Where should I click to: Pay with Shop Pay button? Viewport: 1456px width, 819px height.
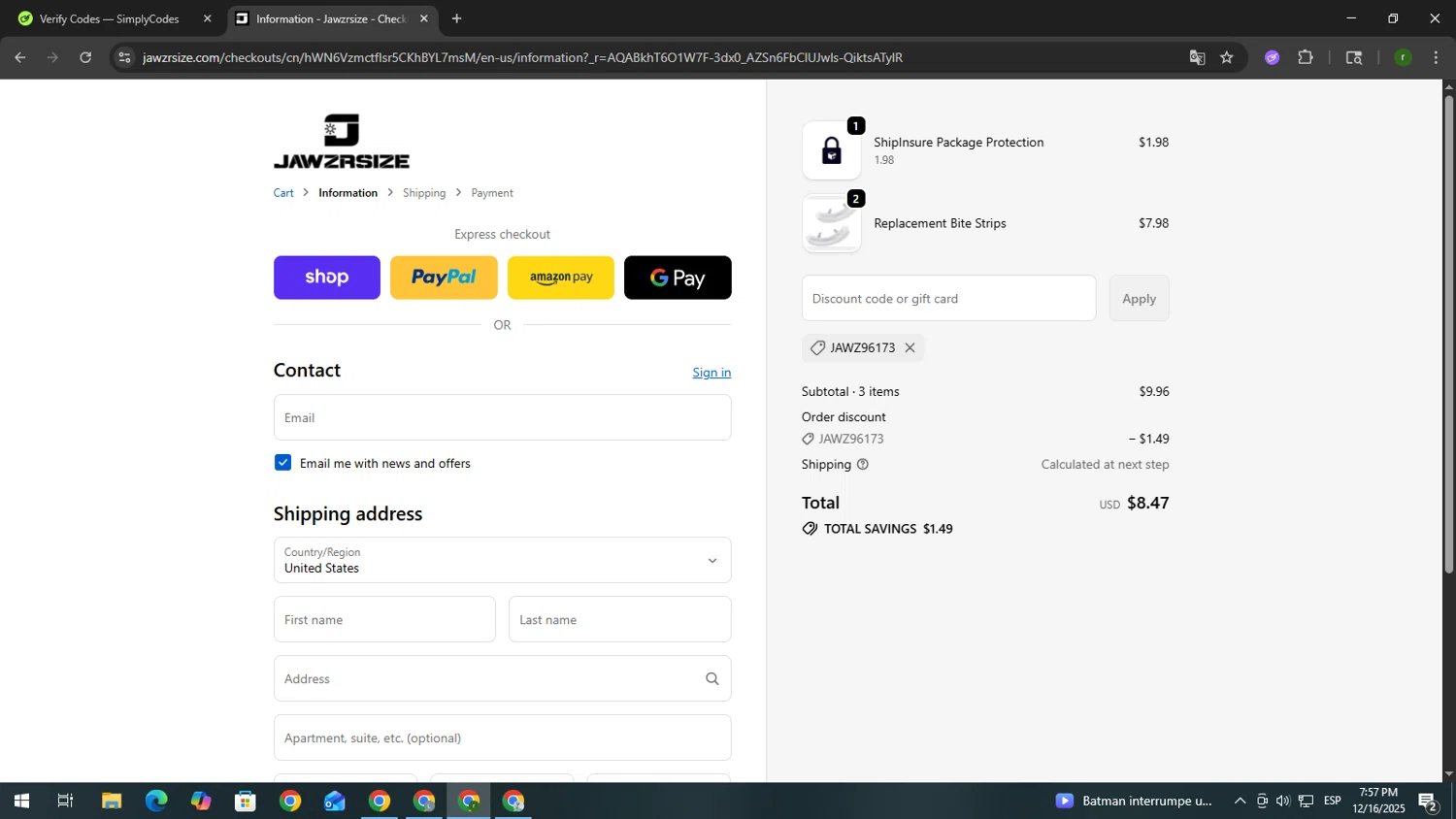(327, 278)
